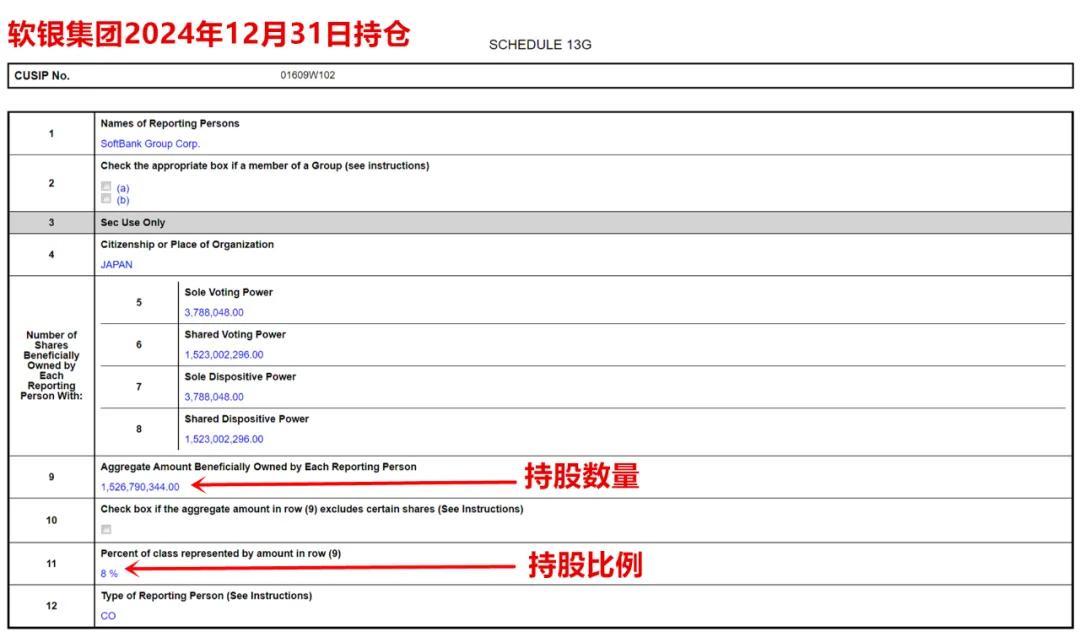The height and width of the screenshot is (632, 1080).
Task: Click the Number of Shares Beneficially Owned label
Action: (x=51, y=365)
